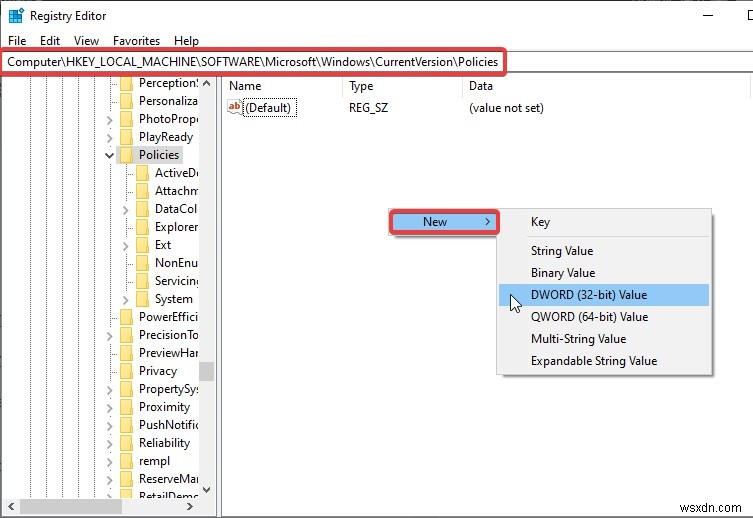Click the PreviewHar folder icon
The height and width of the screenshot is (518, 753).
[x=126, y=353]
